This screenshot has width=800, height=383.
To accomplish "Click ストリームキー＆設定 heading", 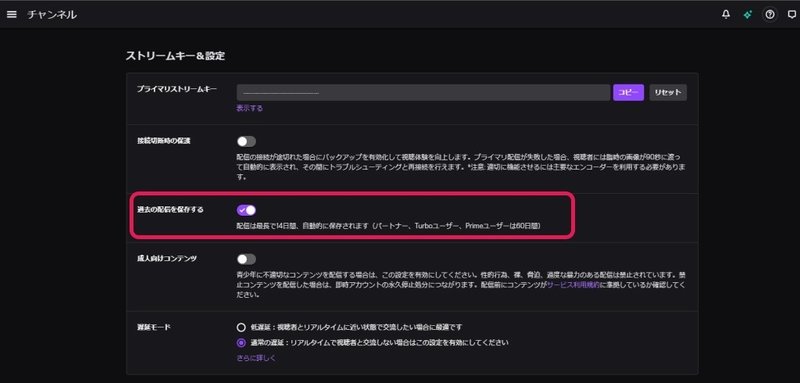I will 175,56.
